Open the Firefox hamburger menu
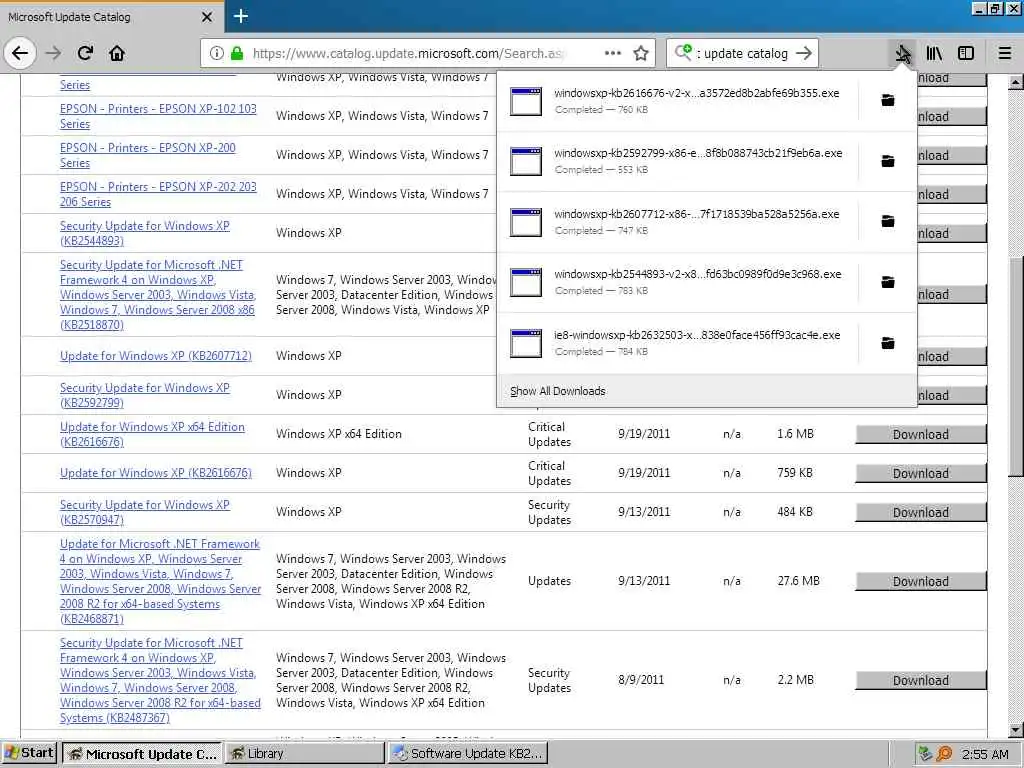 coord(1004,53)
